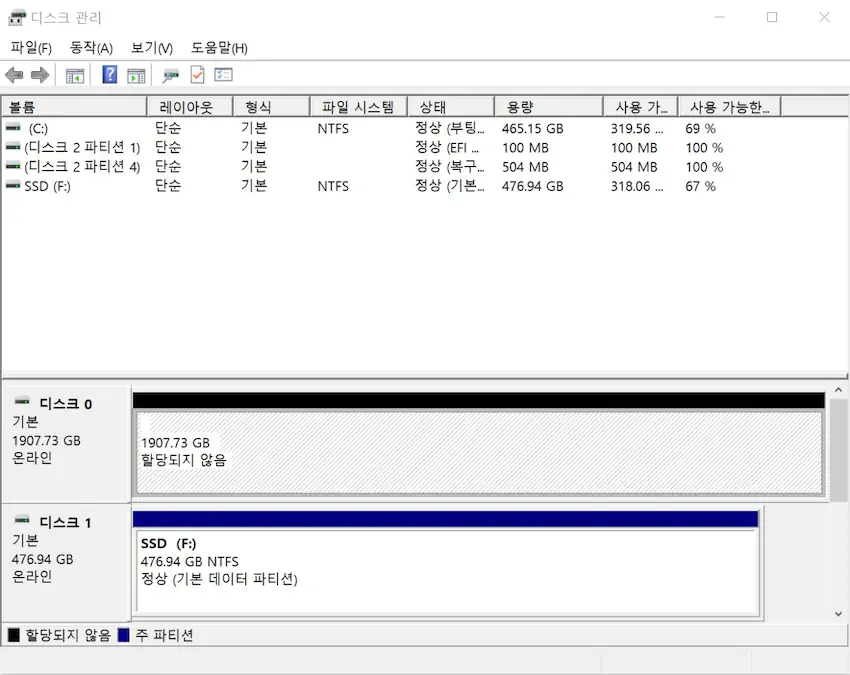Click the 정상 (EFI ... status cell

tap(447, 147)
